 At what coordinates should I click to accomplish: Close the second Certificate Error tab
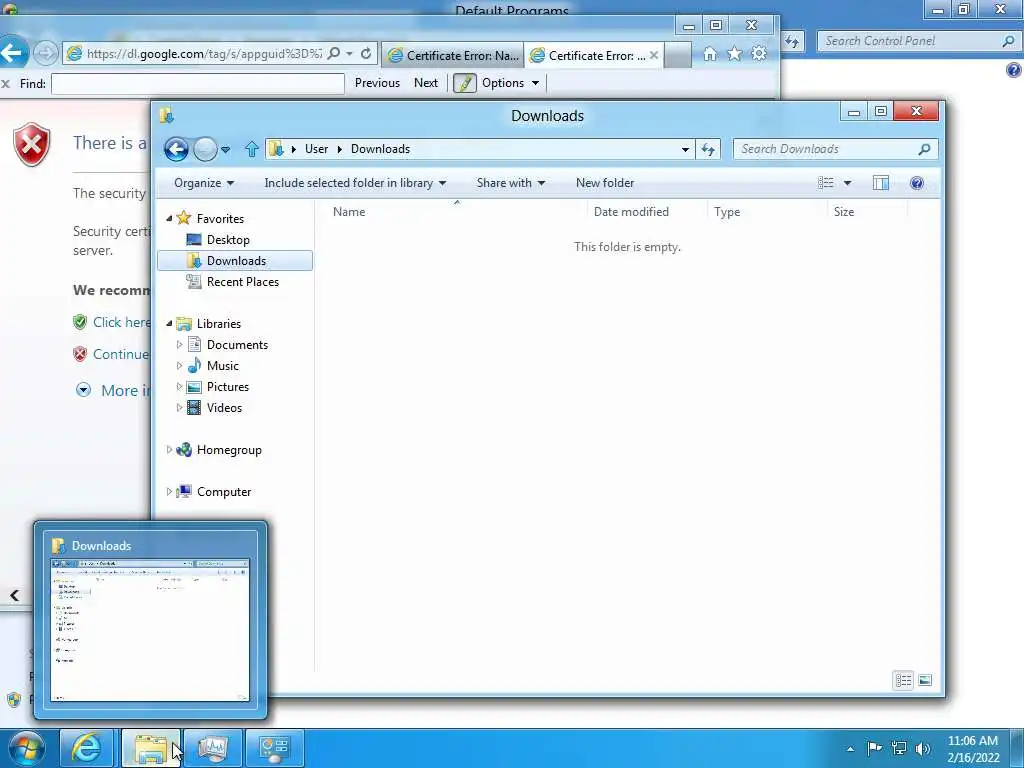pyautogui.click(x=654, y=56)
